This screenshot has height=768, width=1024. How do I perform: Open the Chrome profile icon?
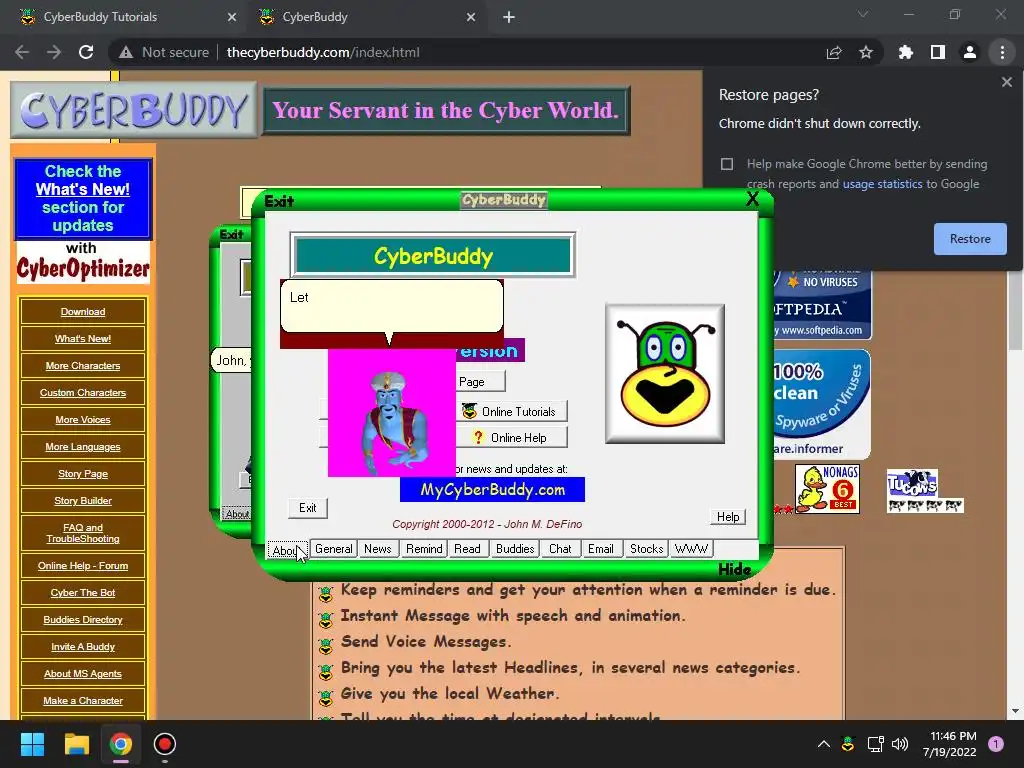pos(970,52)
